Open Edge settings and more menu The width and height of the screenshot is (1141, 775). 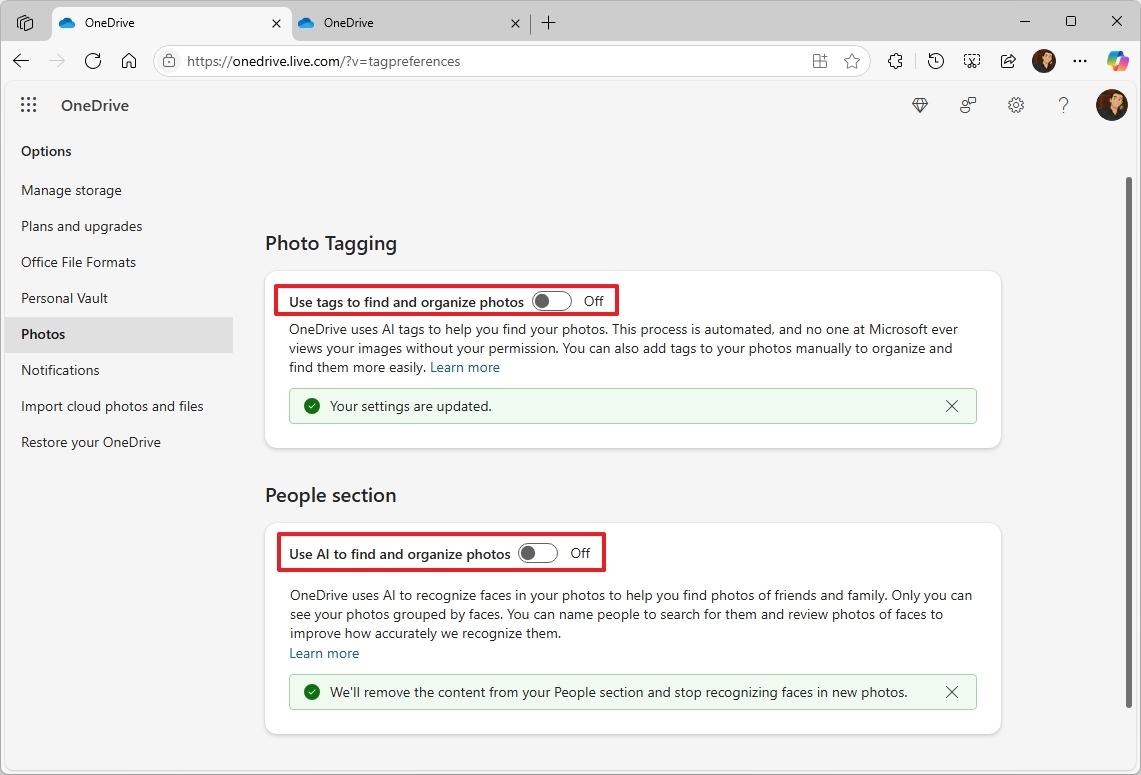(1080, 61)
